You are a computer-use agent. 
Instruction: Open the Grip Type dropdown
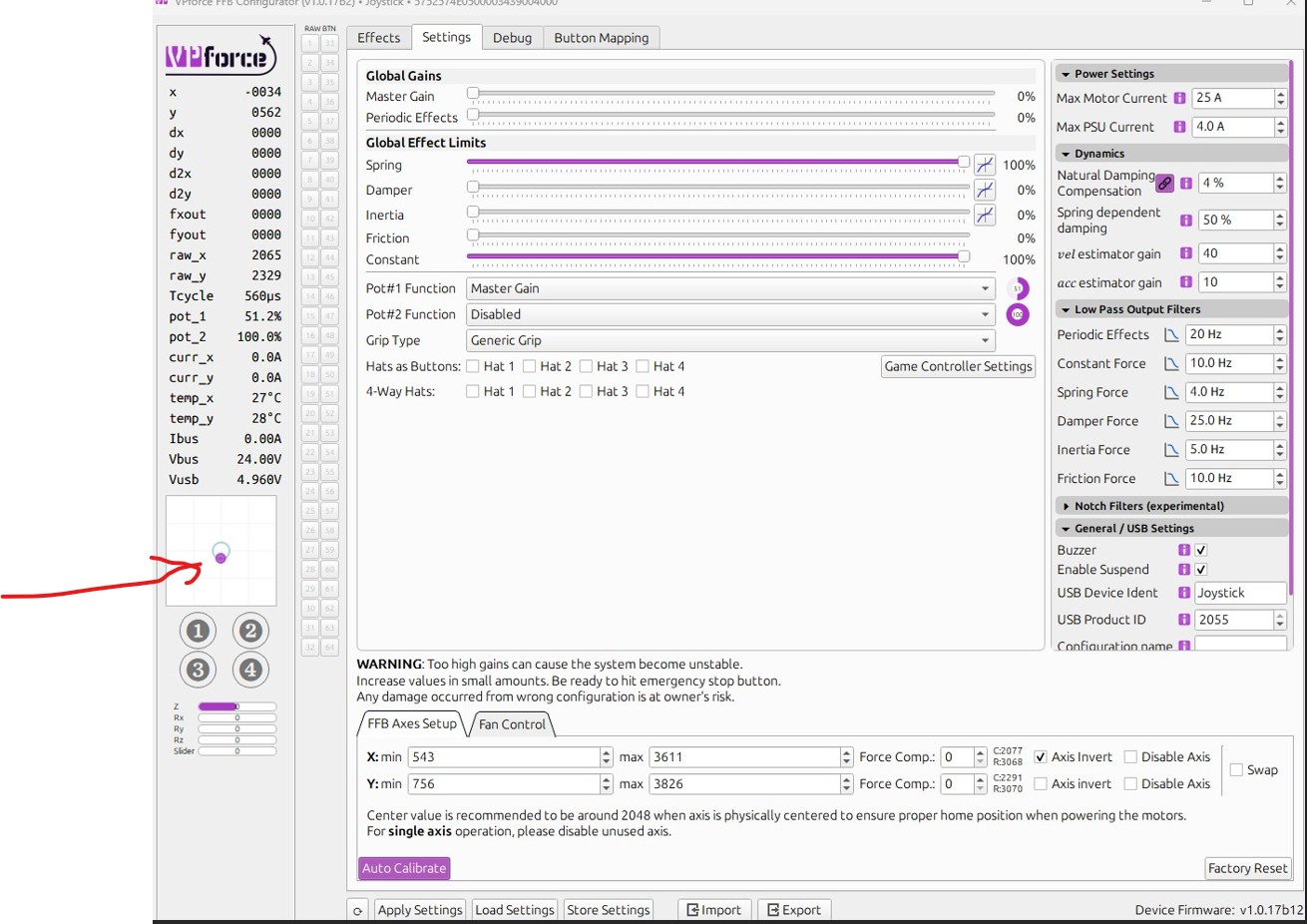coord(730,340)
